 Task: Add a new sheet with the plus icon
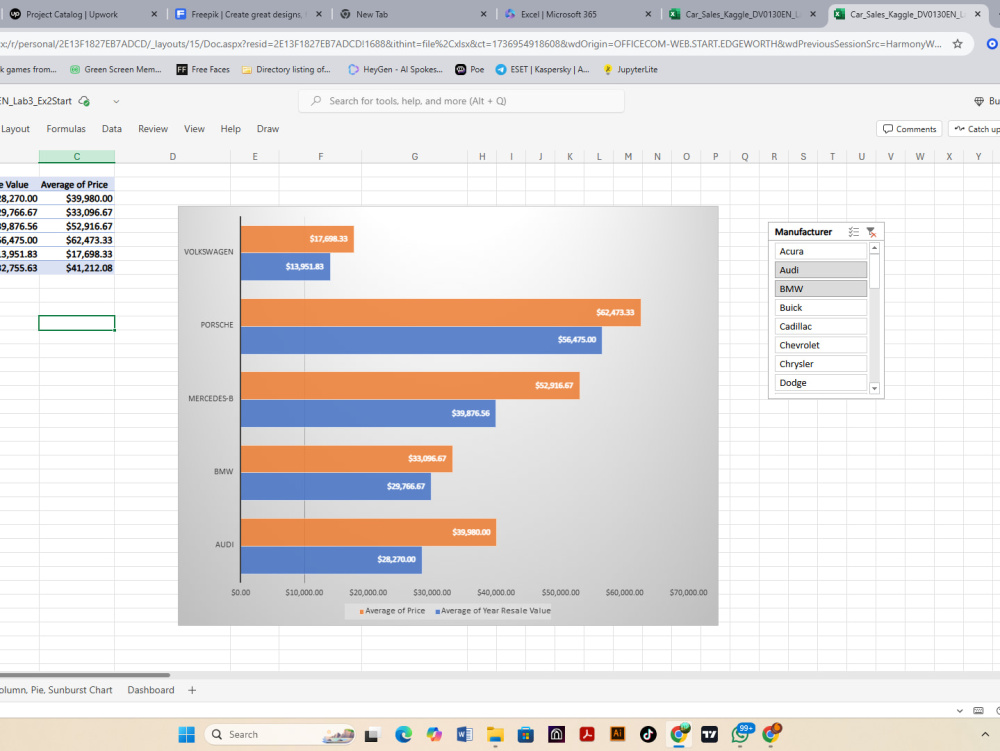[x=192, y=690]
